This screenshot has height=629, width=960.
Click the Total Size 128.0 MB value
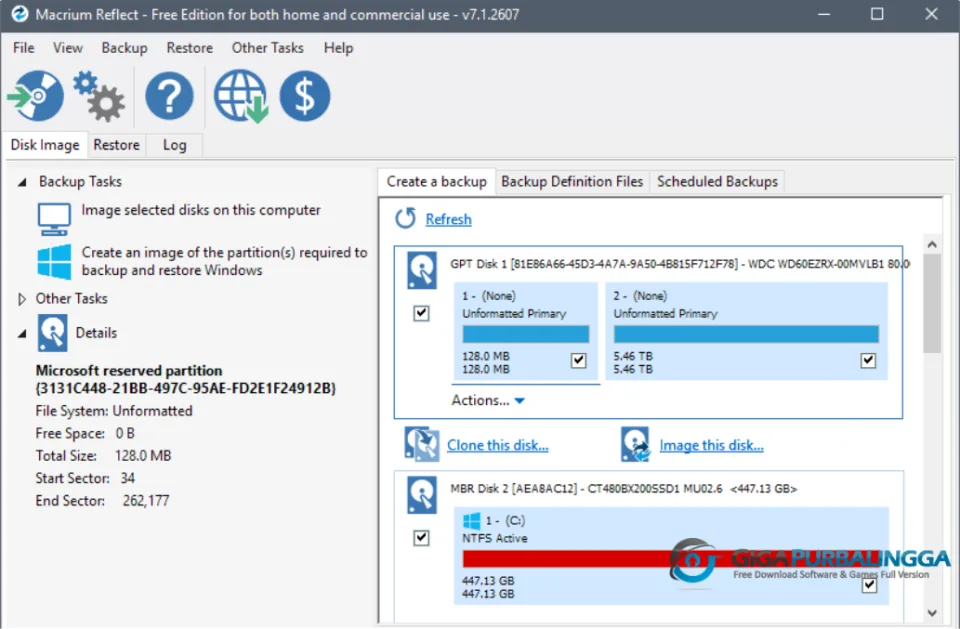[x=143, y=456]
